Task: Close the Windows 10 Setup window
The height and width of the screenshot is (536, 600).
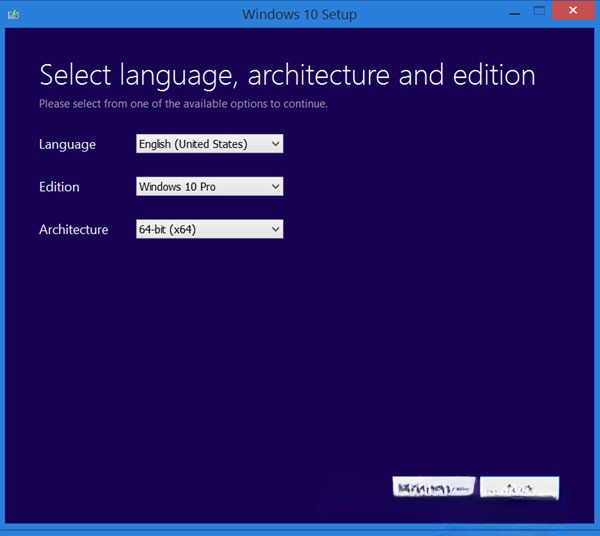Action: tap(573, 10)
